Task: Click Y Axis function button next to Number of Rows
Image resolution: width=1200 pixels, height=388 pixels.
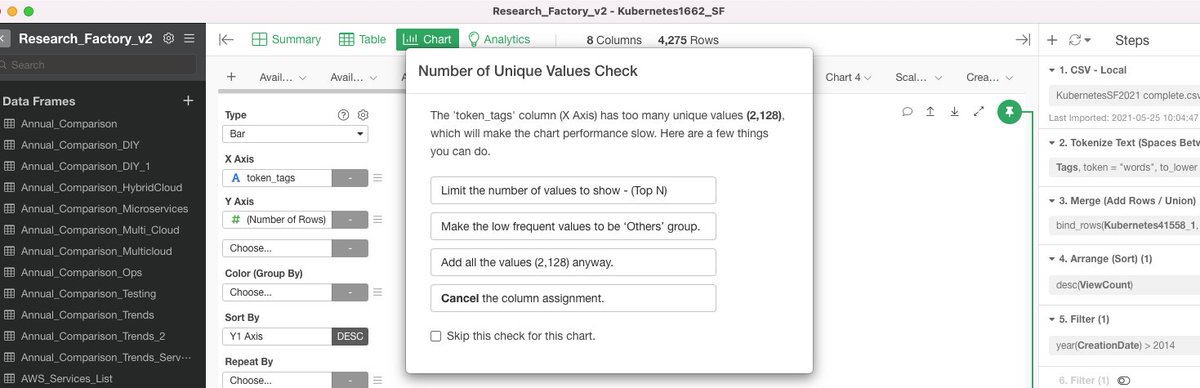Action: [350, 220]
